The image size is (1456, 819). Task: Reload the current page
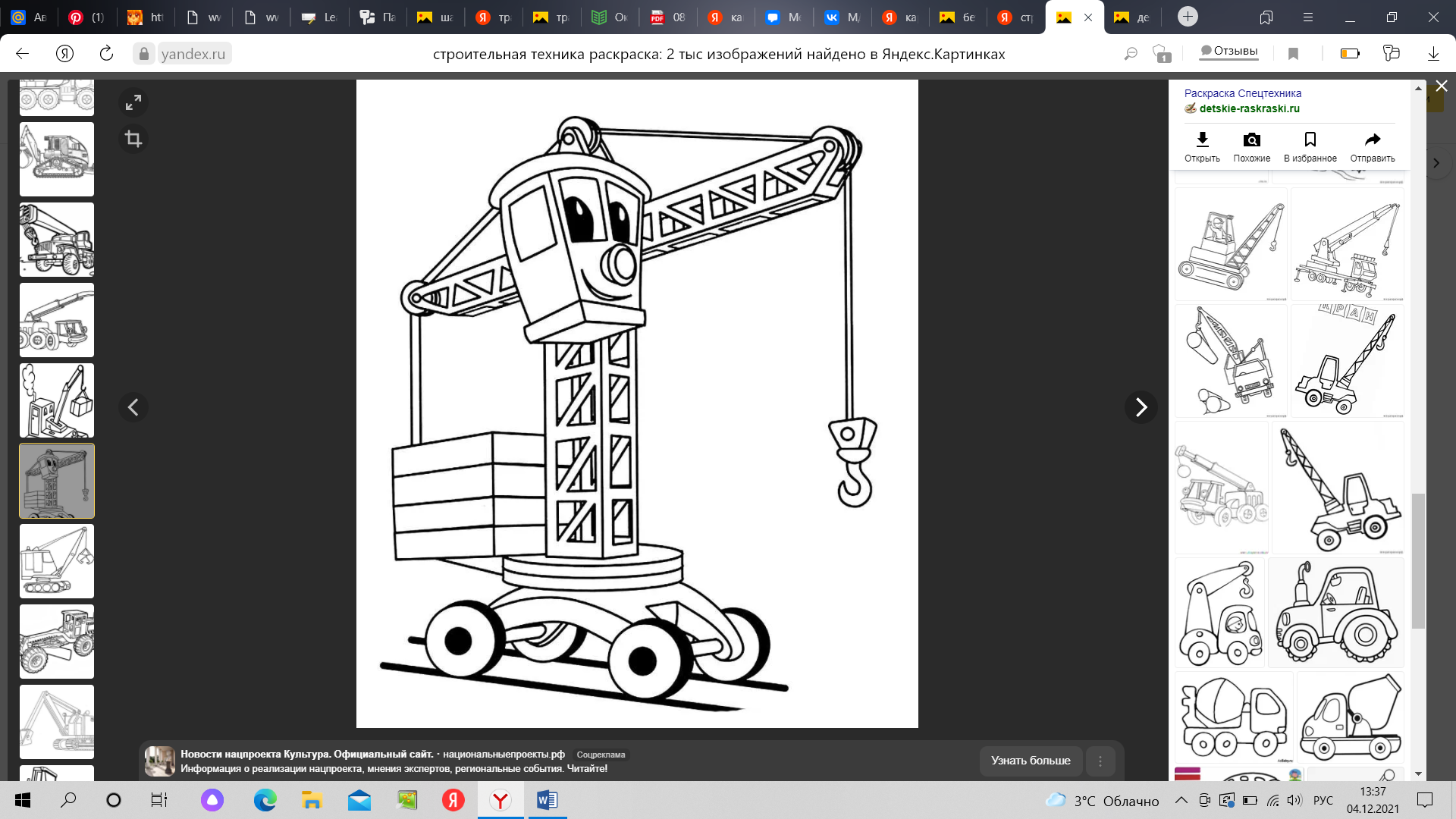106,54
